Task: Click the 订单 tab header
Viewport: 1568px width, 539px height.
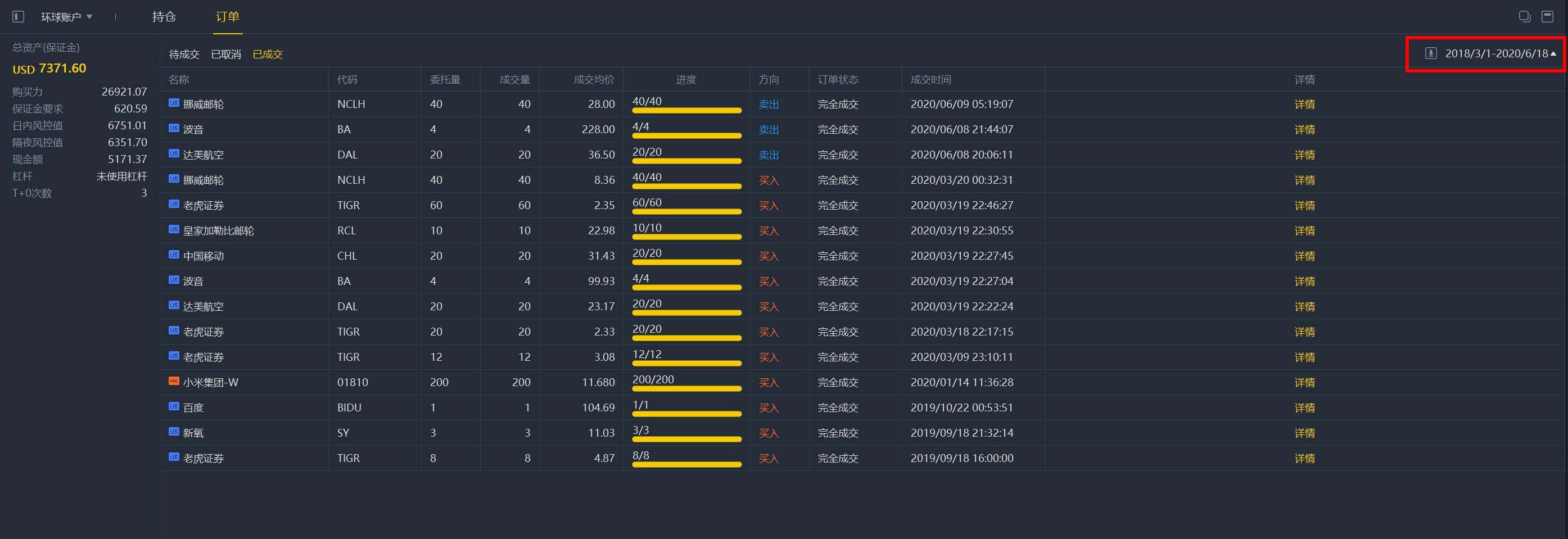Action: [x=228, y=17]
